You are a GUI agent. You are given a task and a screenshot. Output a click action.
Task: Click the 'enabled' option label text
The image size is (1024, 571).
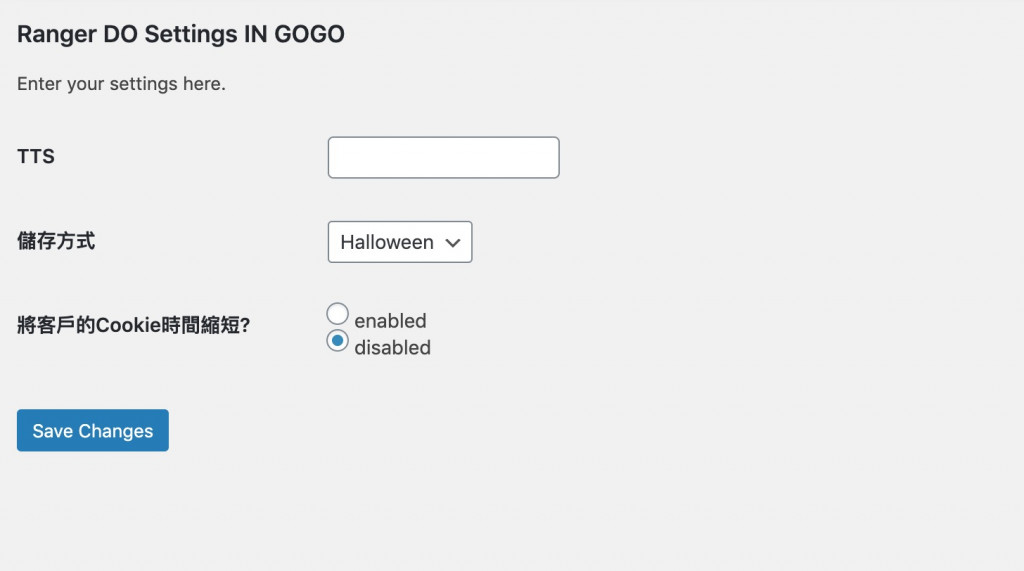tap(390, 321)
